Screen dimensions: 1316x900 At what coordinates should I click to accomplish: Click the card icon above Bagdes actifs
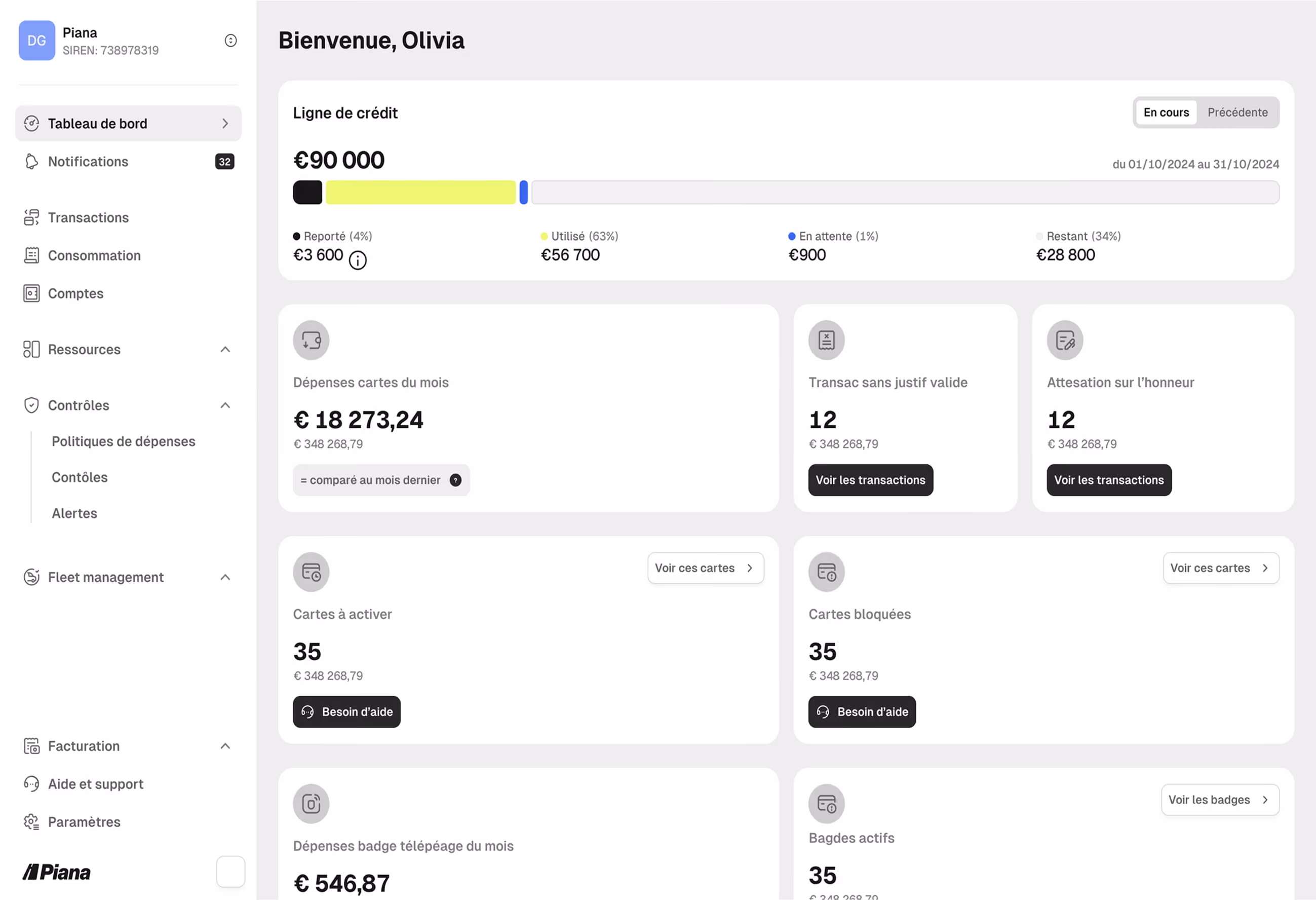[826, 804]
